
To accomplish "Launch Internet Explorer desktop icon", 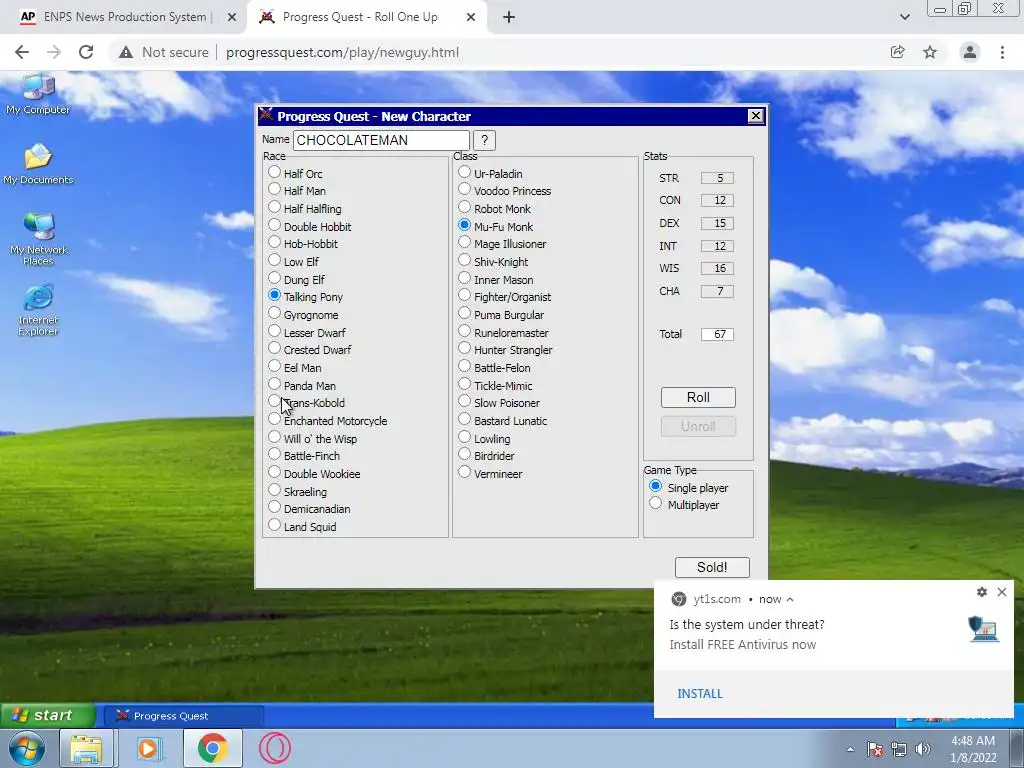I will 38,310.
